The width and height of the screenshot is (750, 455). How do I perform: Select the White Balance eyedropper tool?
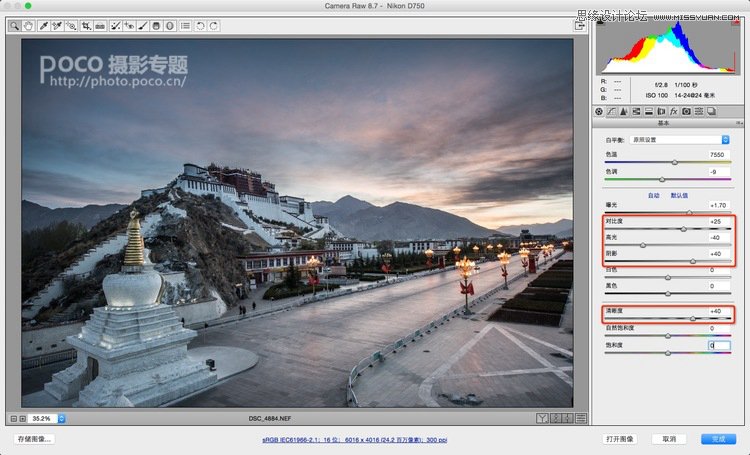point(43,26)
